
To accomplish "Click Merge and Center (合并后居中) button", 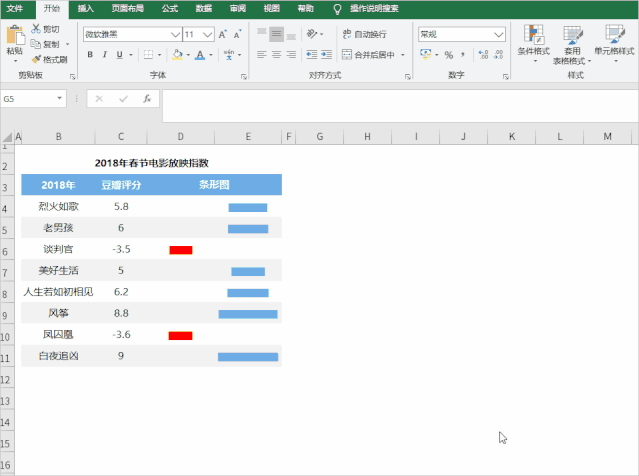I will pyautogui.click(x=368, y=55).
